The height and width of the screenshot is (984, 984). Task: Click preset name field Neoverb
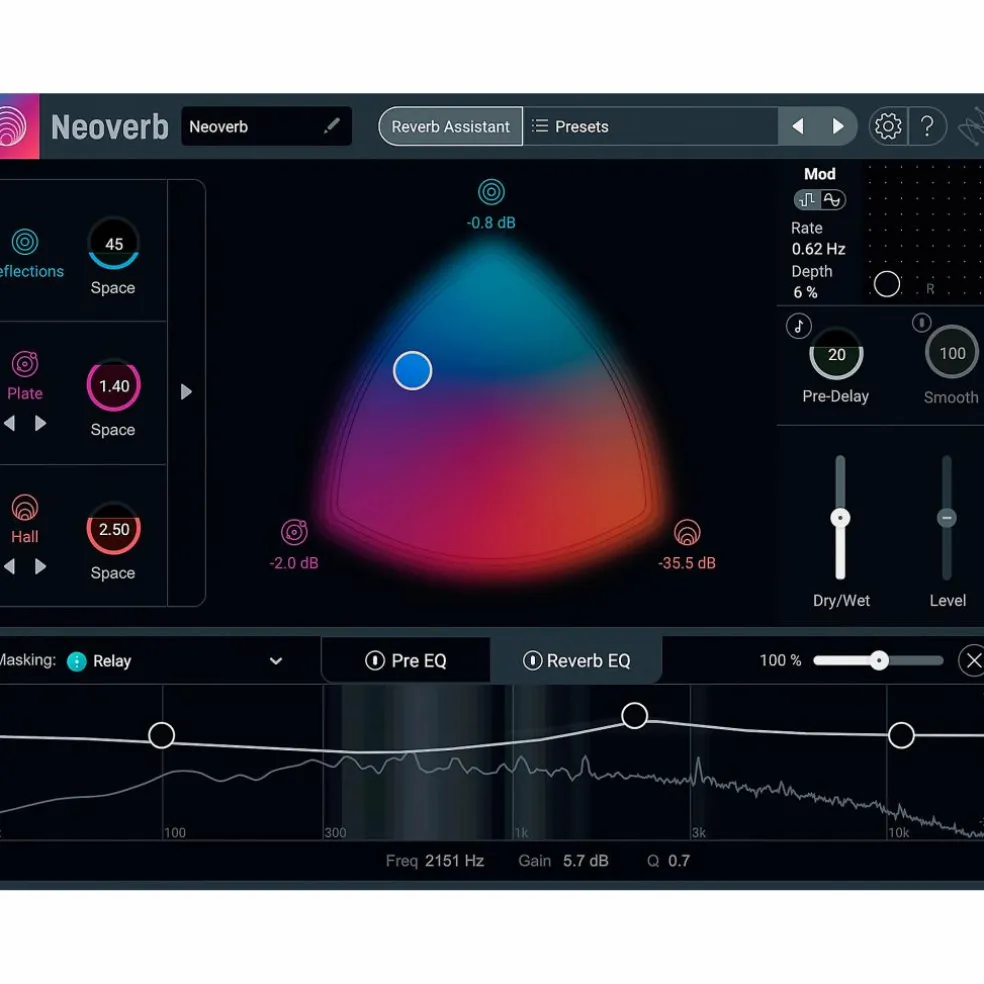266,126
